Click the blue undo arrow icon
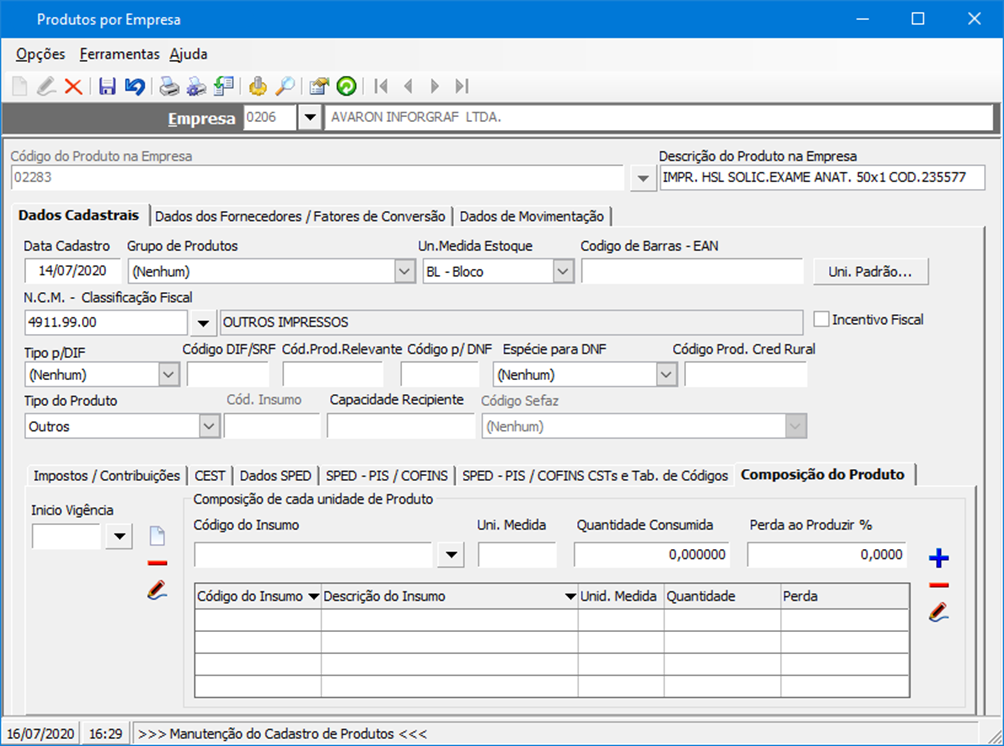1004x746 pixels. click(134, 86)
